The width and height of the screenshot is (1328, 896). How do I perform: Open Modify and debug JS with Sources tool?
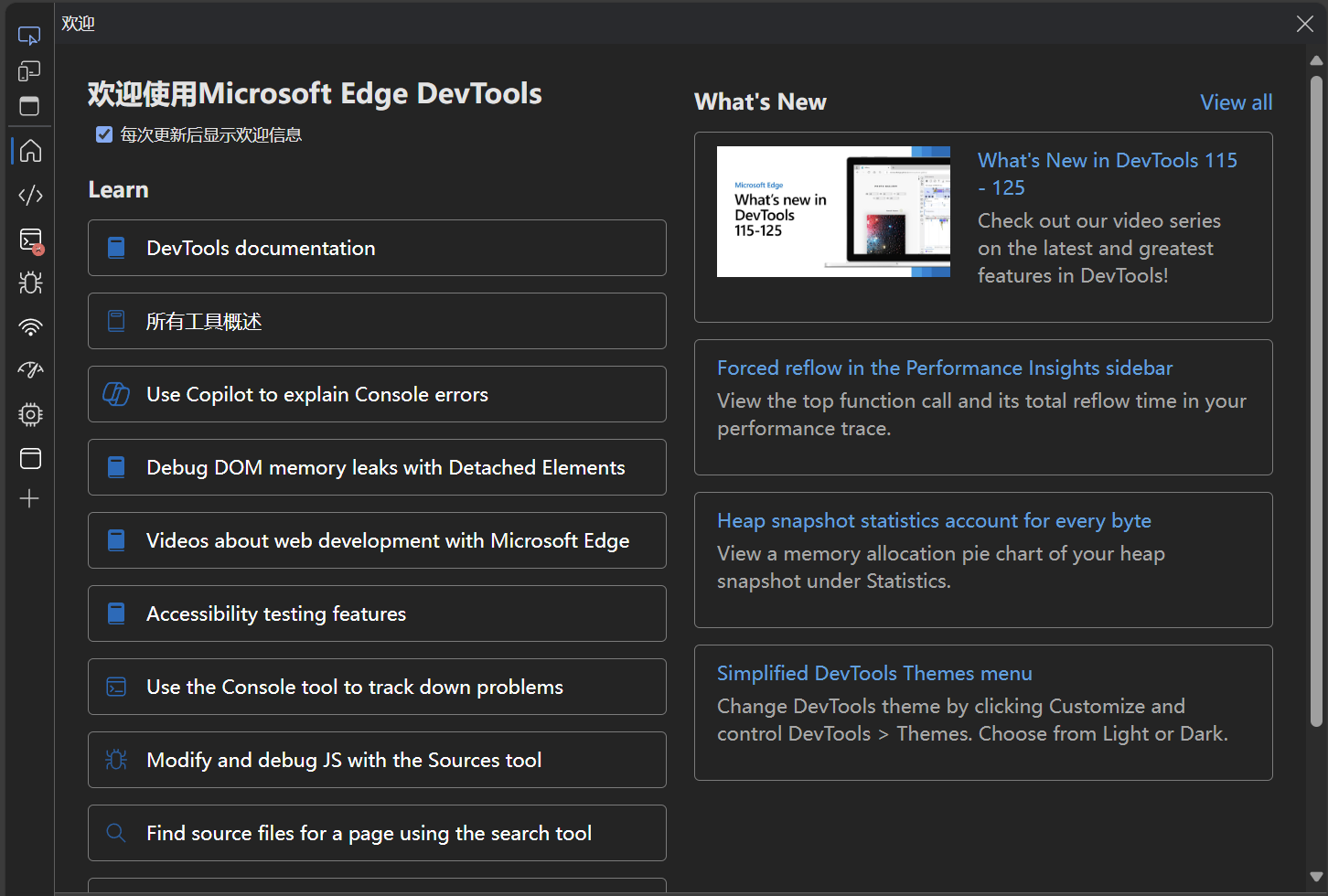[x=377, y=760]
